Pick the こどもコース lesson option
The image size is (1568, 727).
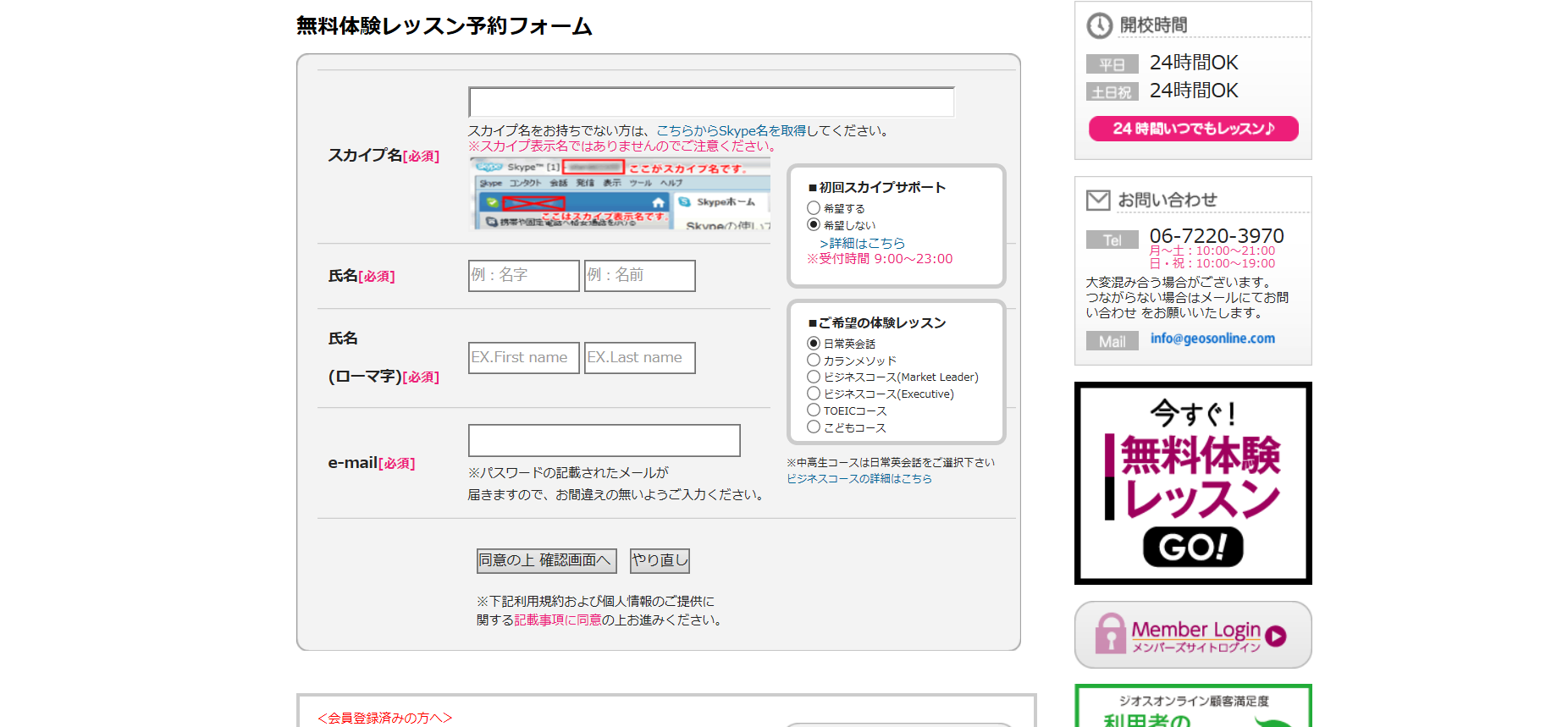coord(814,427)
